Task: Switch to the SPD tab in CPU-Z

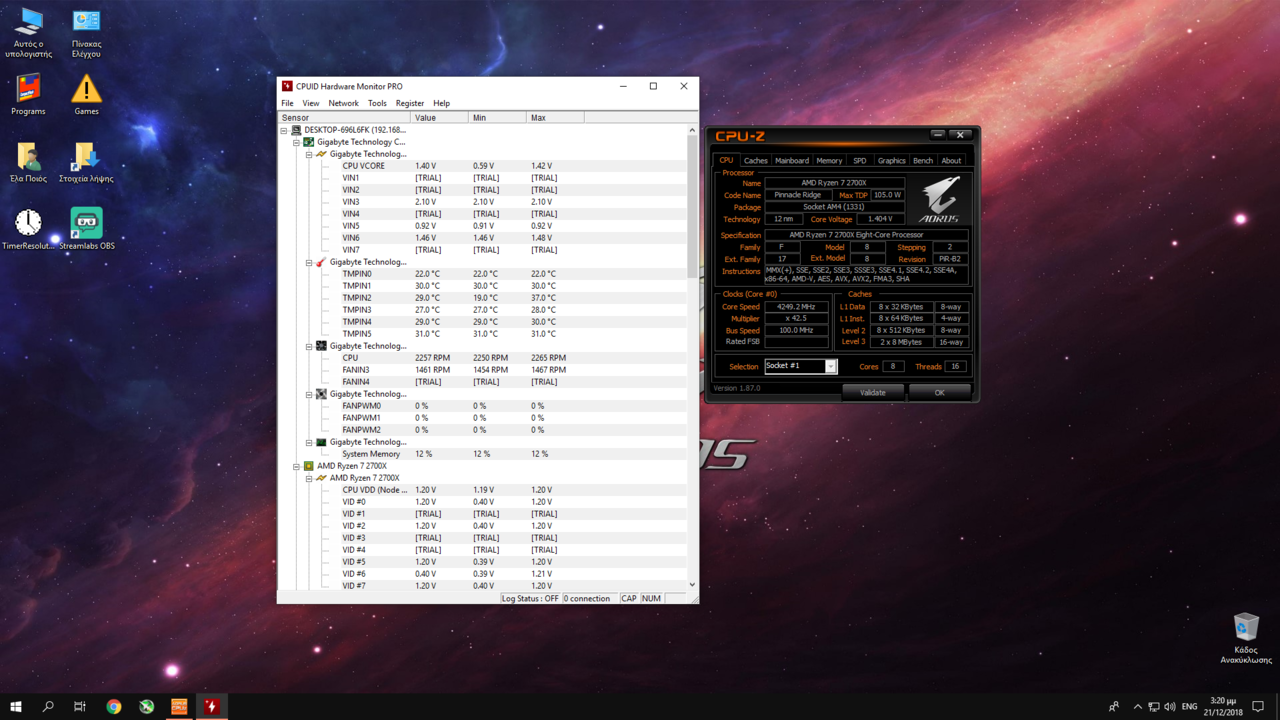Action: (x=859, y=160)
